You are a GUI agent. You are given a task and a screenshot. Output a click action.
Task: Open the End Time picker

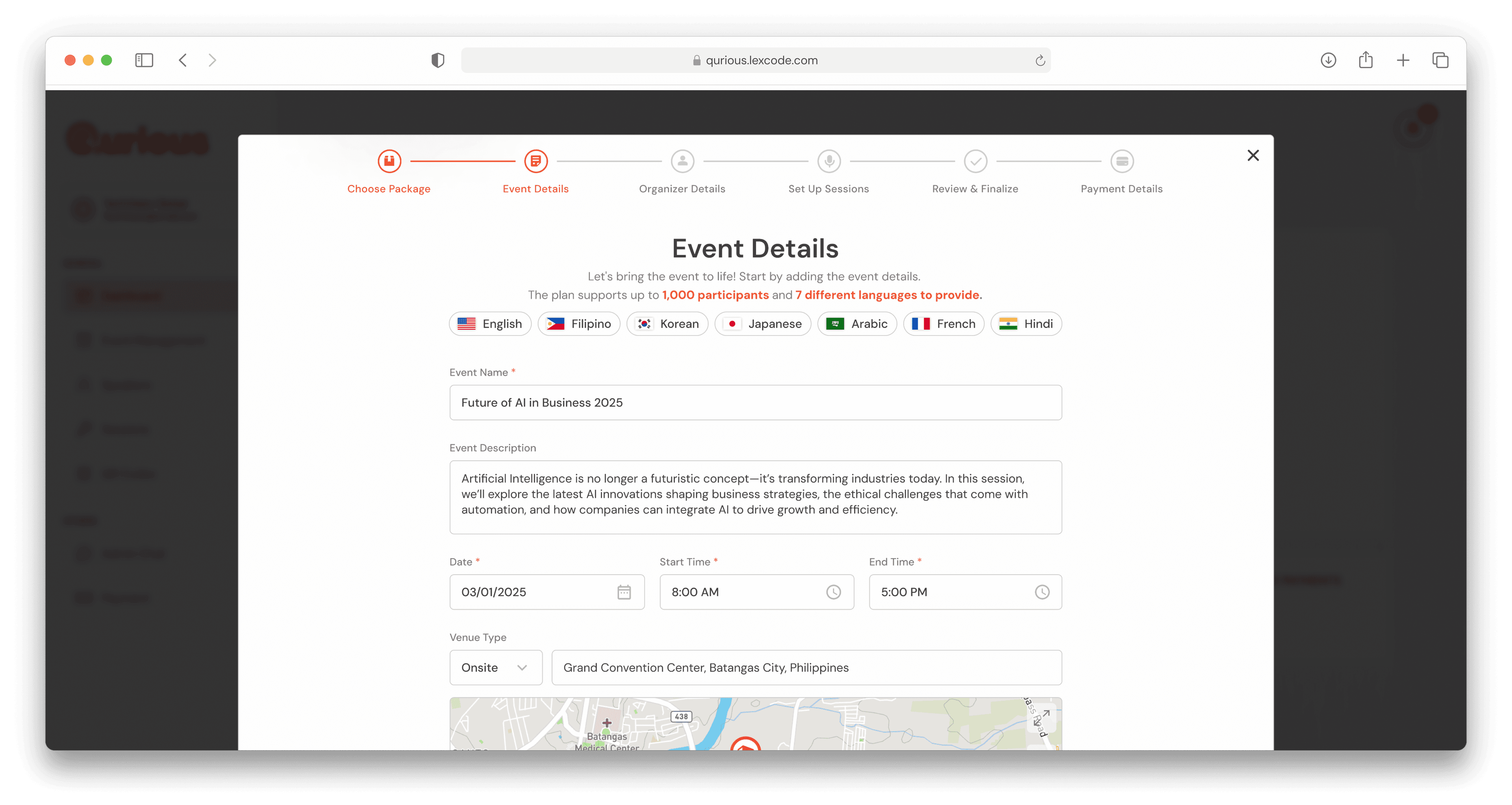(x=1042, y=592)
